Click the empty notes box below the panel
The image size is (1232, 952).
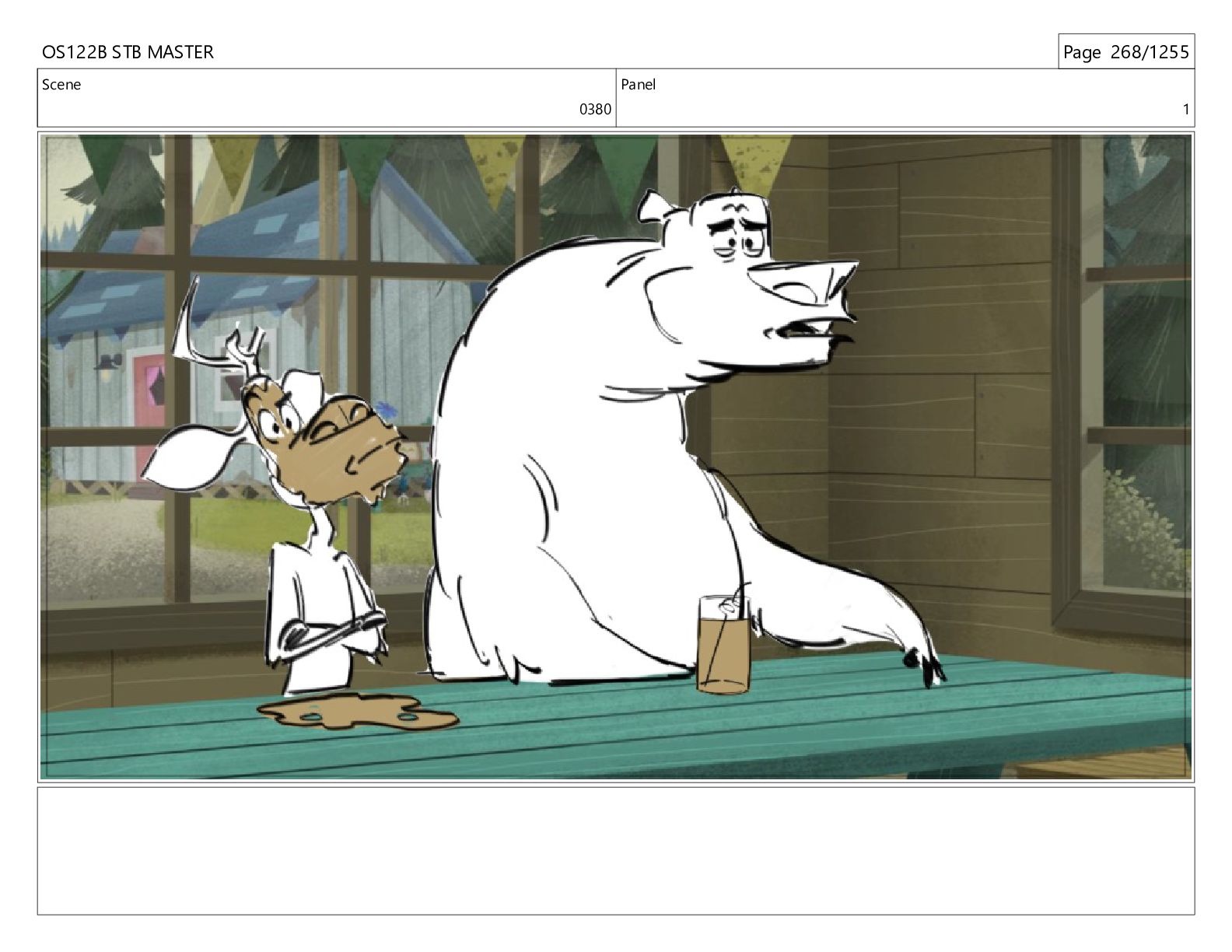(616, 851)
